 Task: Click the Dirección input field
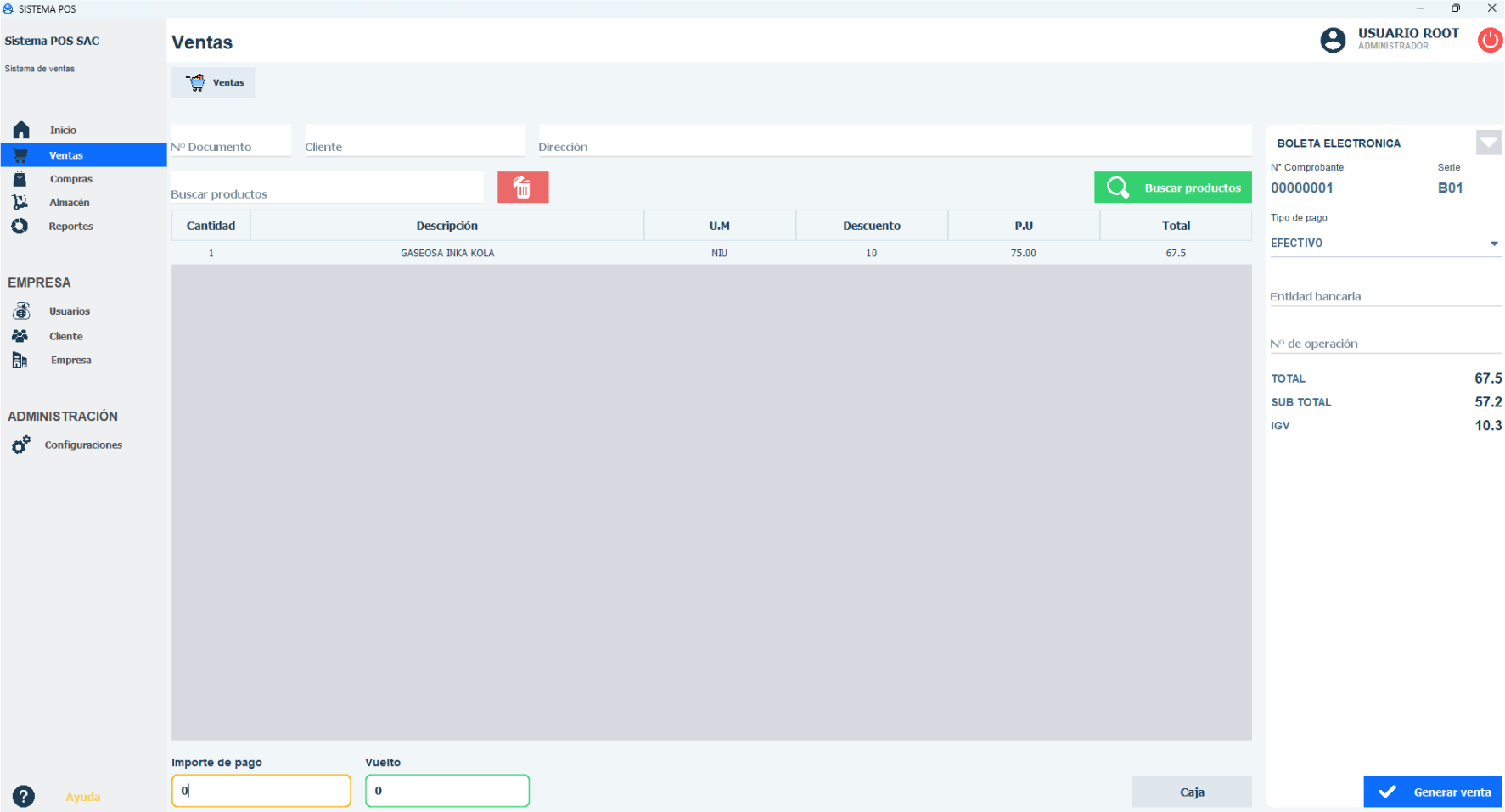point(896,141)
